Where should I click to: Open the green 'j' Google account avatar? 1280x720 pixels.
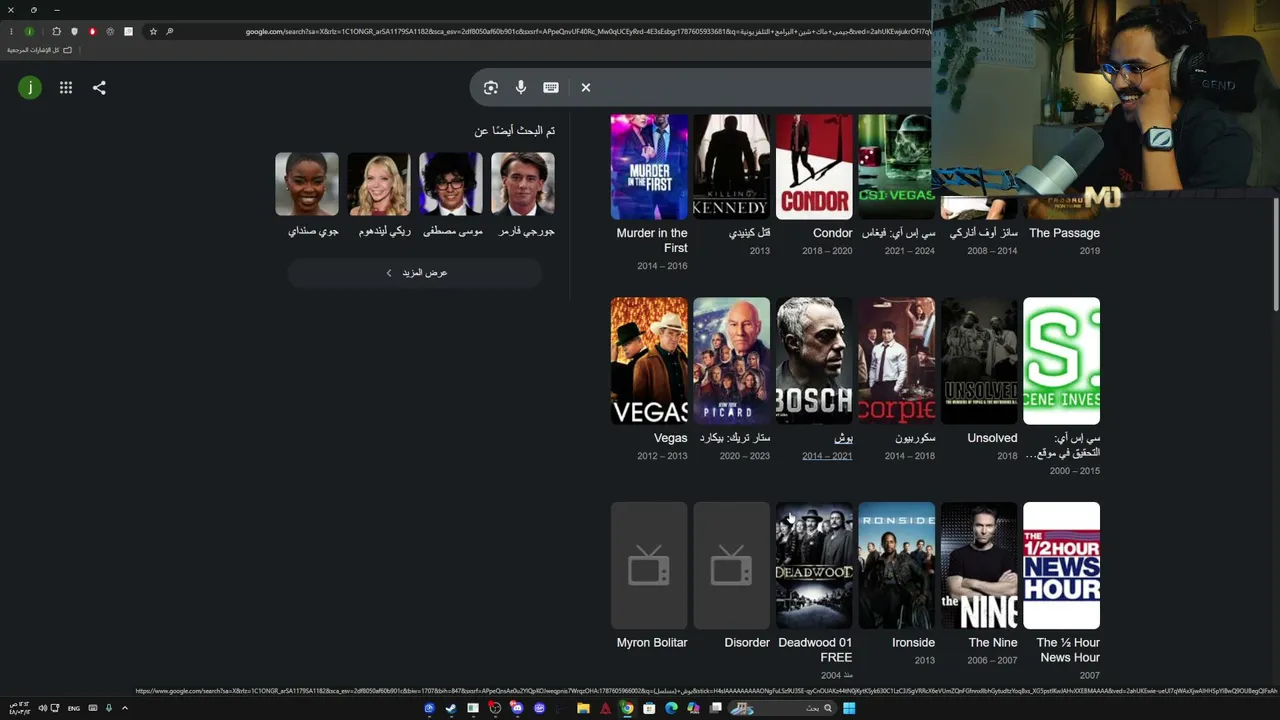pyautogui.click(x=30, y=88)
